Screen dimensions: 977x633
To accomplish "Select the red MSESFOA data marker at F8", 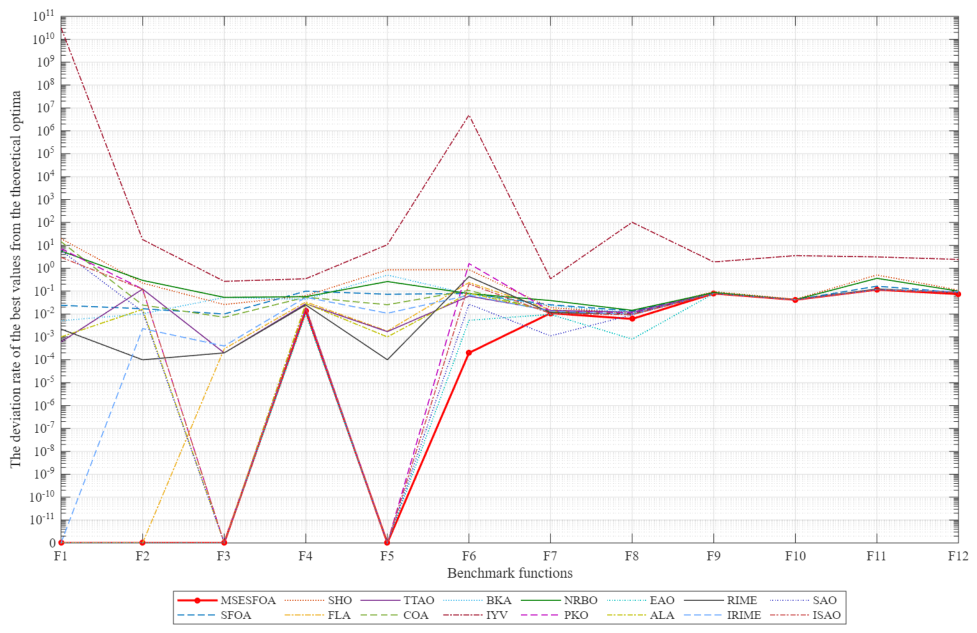I will pos(632,318).
